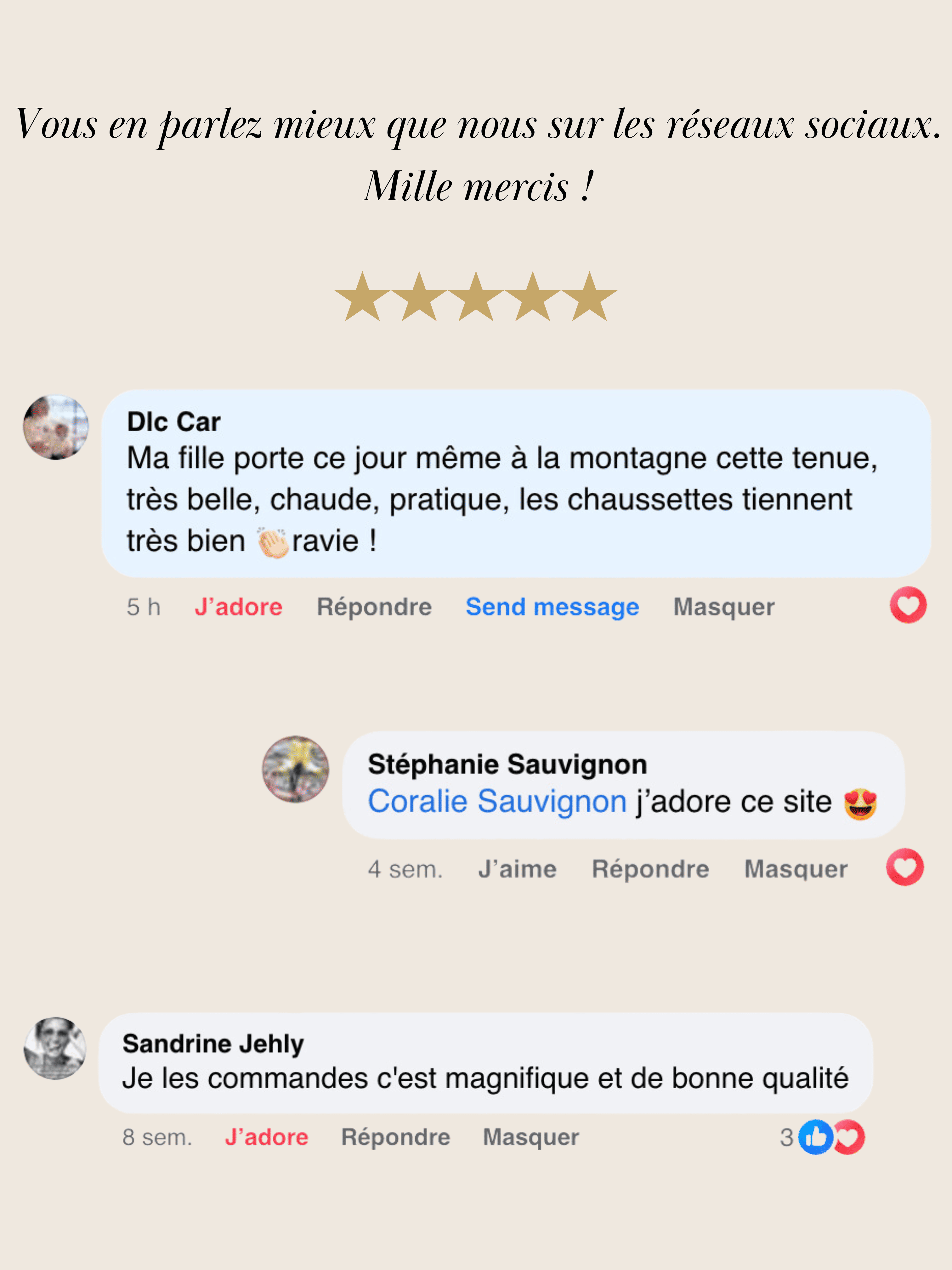Click Sandrine Jehly's profile photo
This screenshot has width=952, height=1270.
55,1048
